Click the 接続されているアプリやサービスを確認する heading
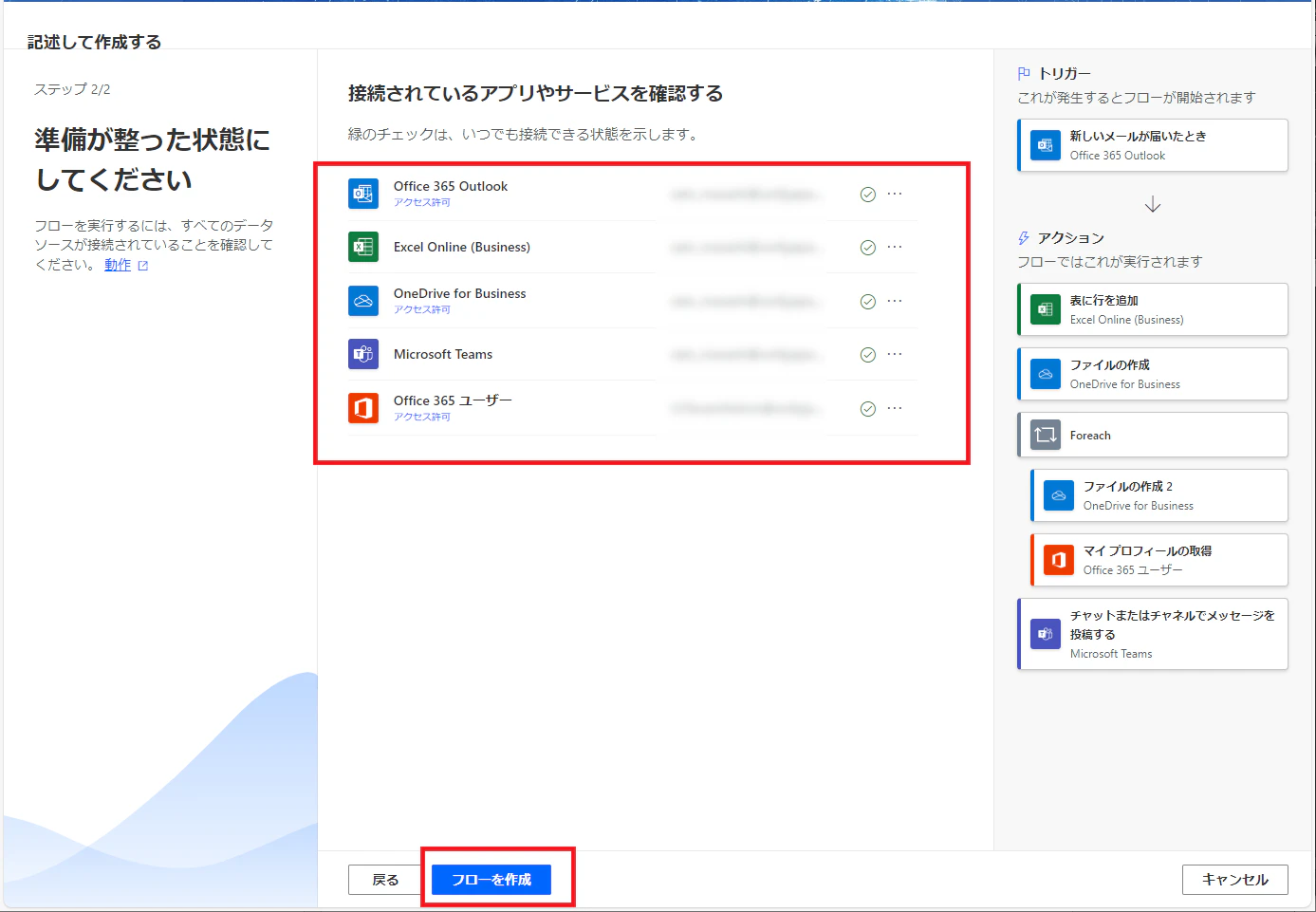 pyautogui.click(x=535, y=93)
